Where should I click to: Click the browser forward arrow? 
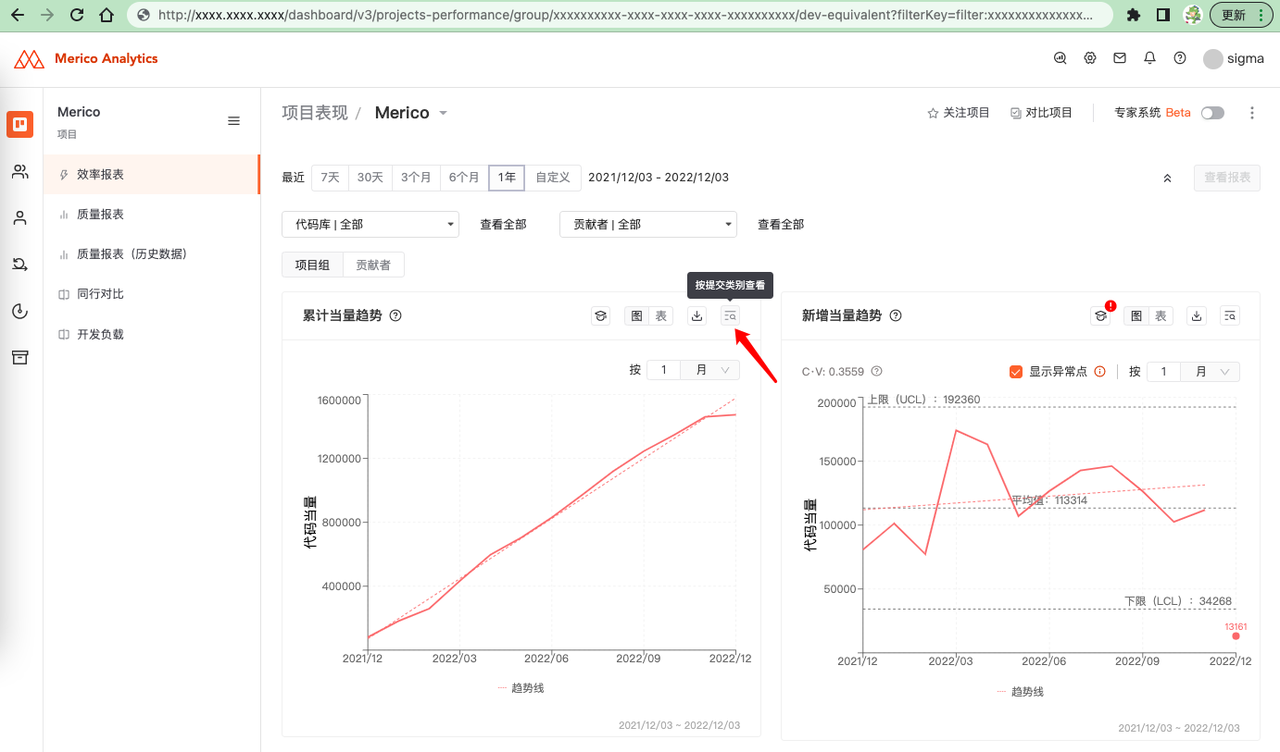47,15
